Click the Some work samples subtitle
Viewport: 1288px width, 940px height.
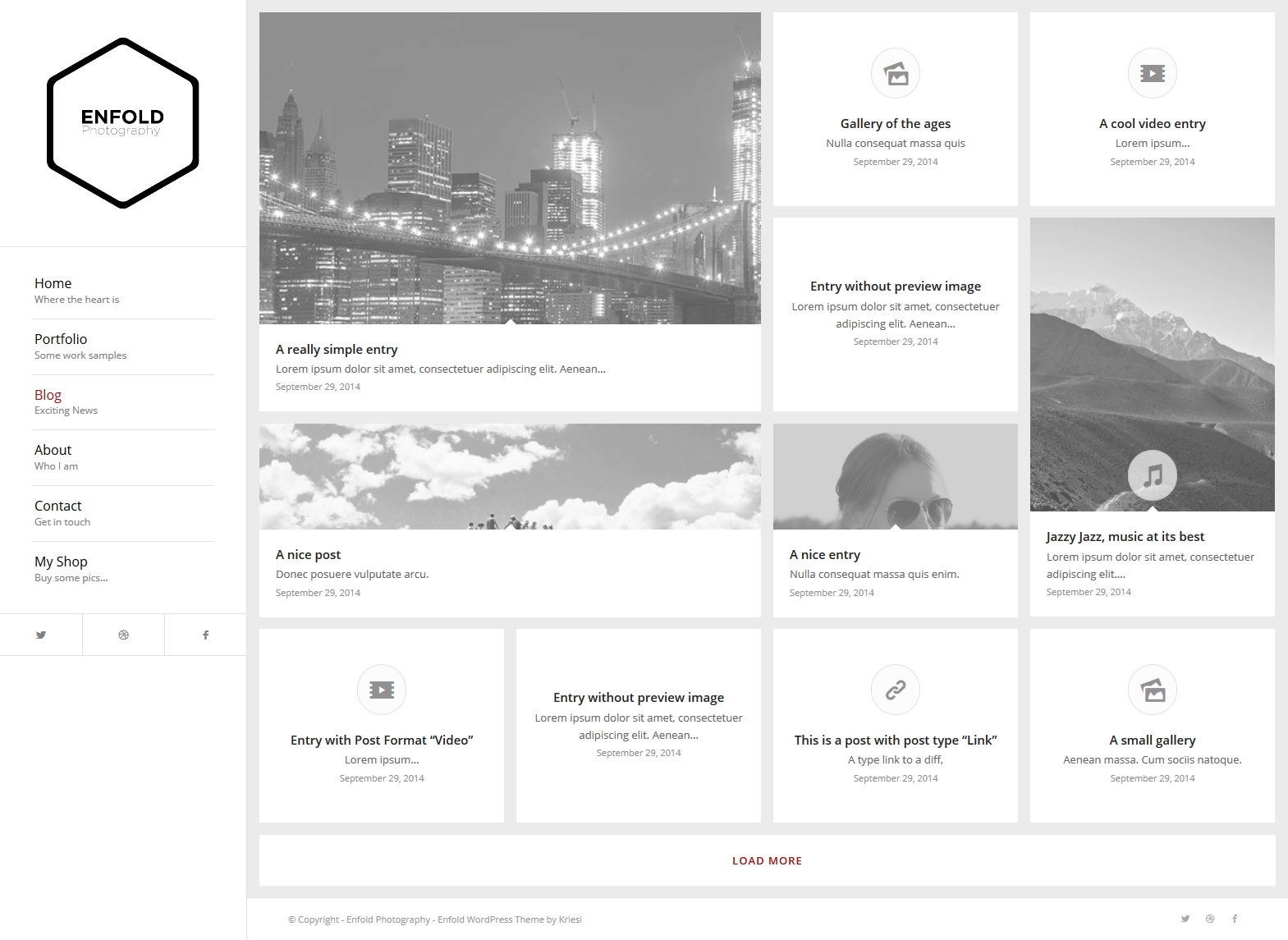(x=80, y=355)
